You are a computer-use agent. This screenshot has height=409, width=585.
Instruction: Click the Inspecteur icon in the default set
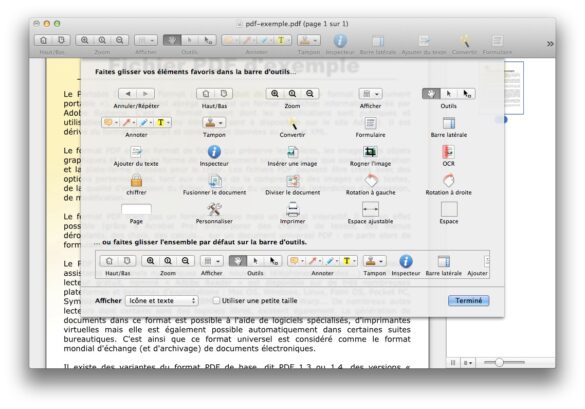click(406, 261)
